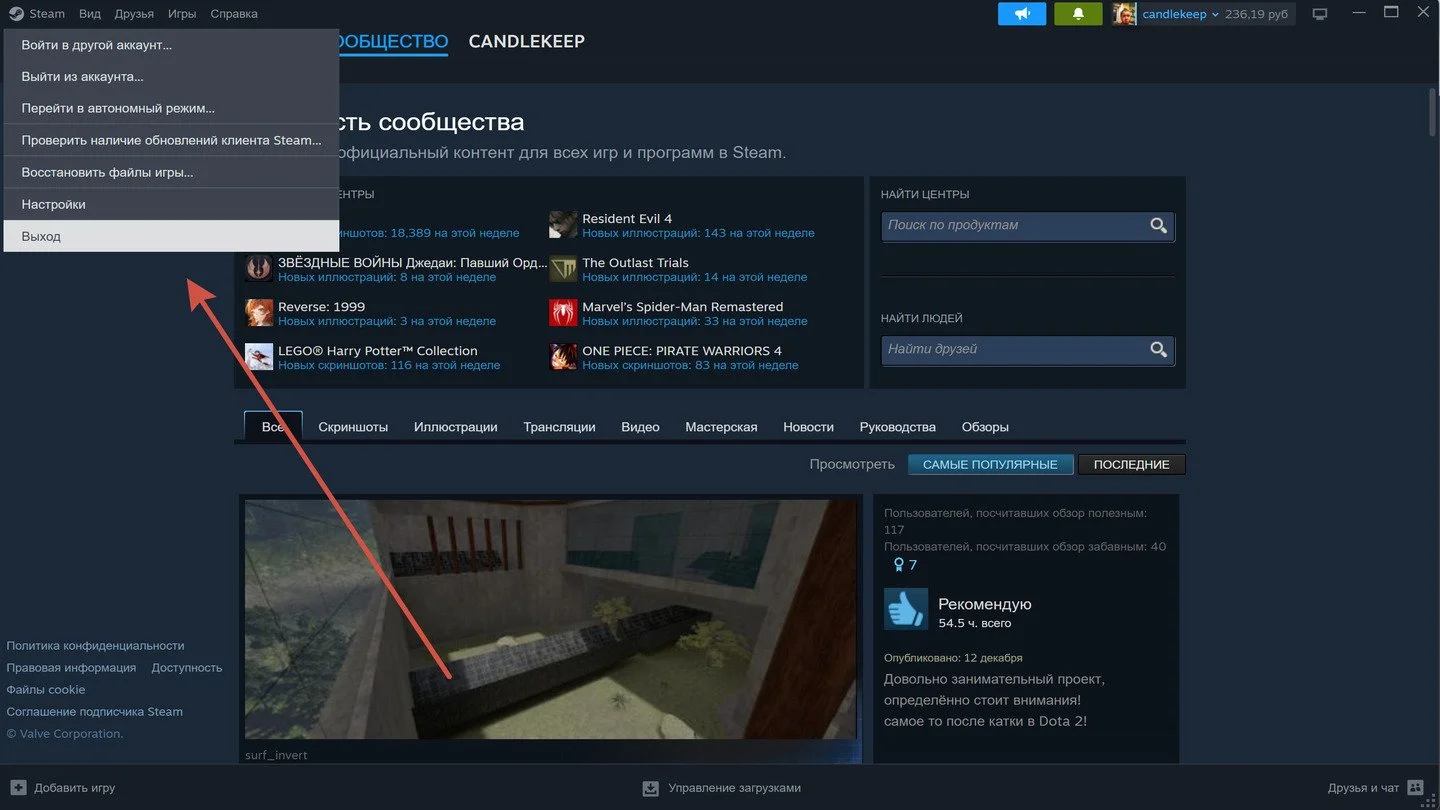The image size is (1440, 810).
Task: Open Новых скриншотов: 116 на этой неделе
Action: [389, 365]
